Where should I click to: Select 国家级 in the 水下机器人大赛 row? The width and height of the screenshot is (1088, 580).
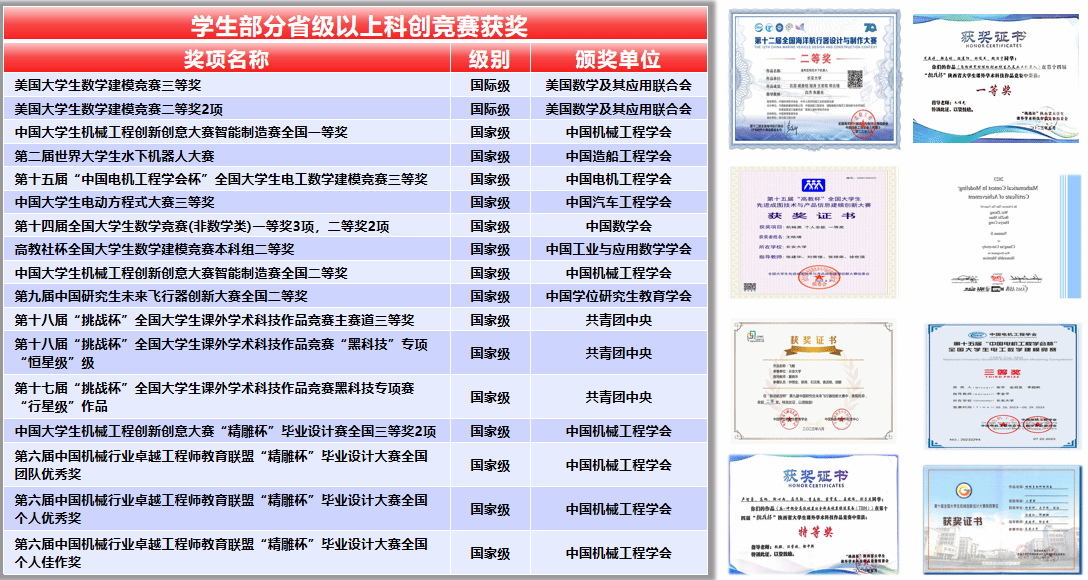coord(490,156)
